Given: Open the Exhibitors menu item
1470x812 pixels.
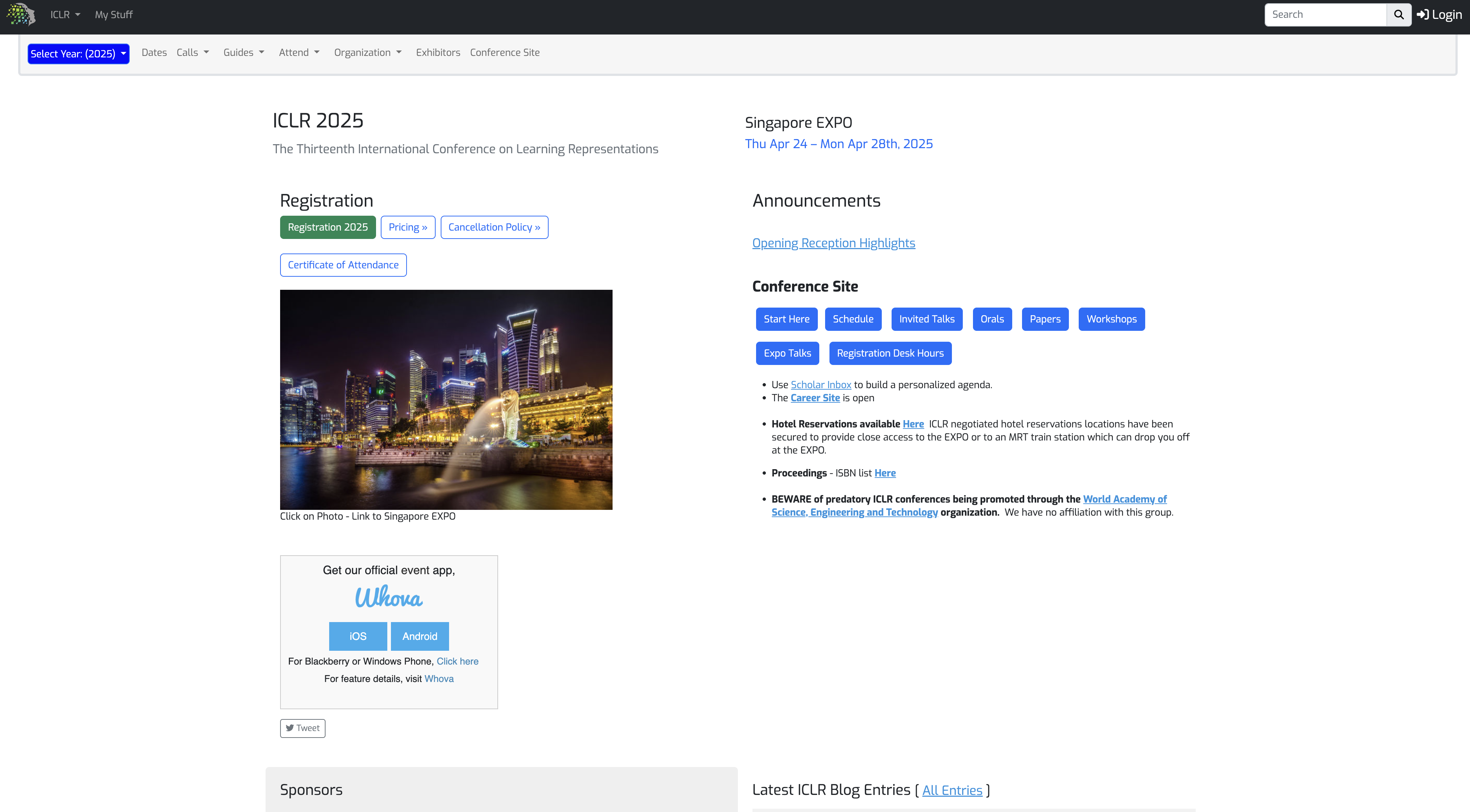Looking at the screenshot, I should (x=438, y=52).
